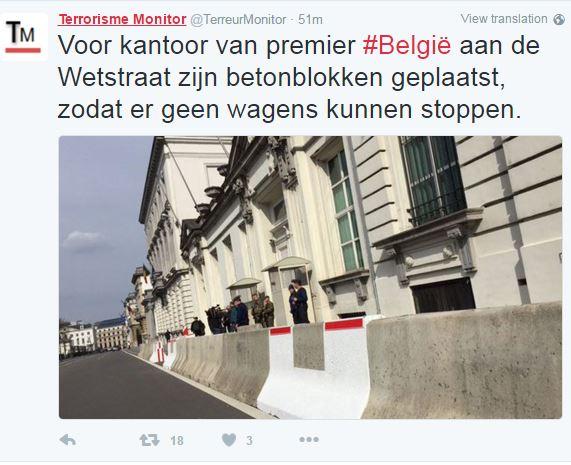Open the @TerreurMonitor handle
Image resolution: width=571 pixels, height=465 pixels.
(x=239, y=20)
